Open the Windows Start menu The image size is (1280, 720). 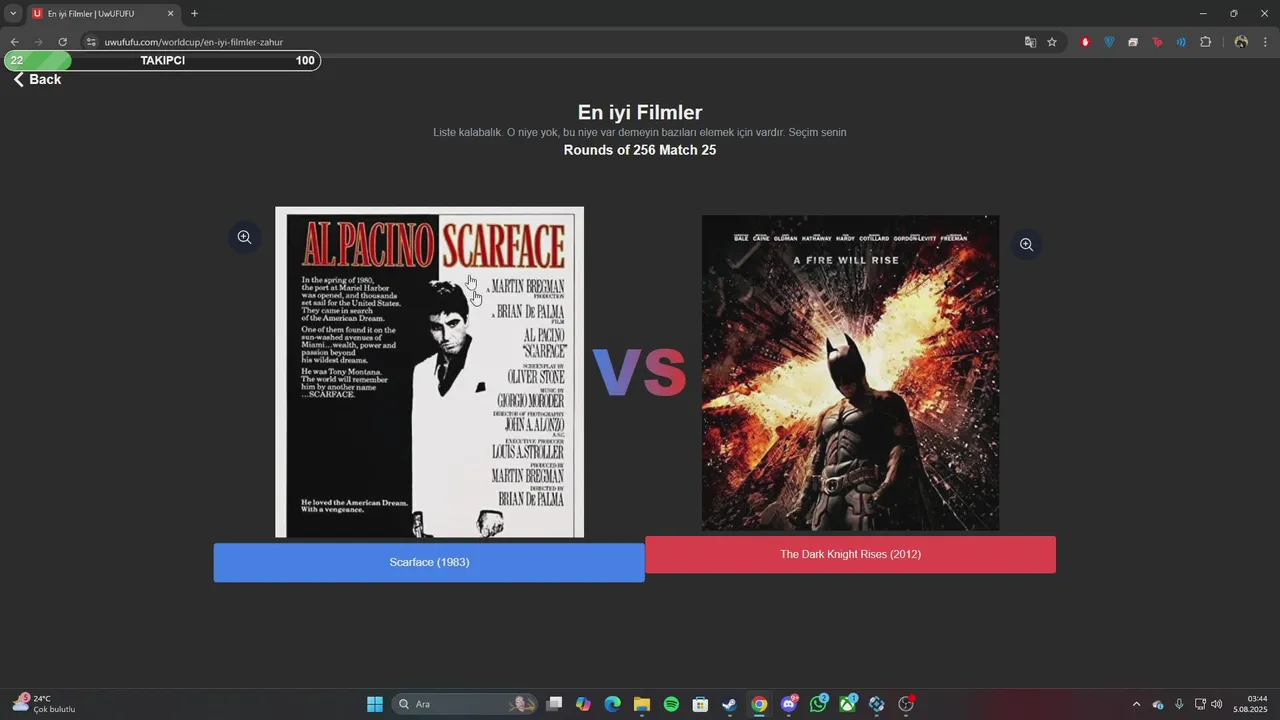point(375,704)
